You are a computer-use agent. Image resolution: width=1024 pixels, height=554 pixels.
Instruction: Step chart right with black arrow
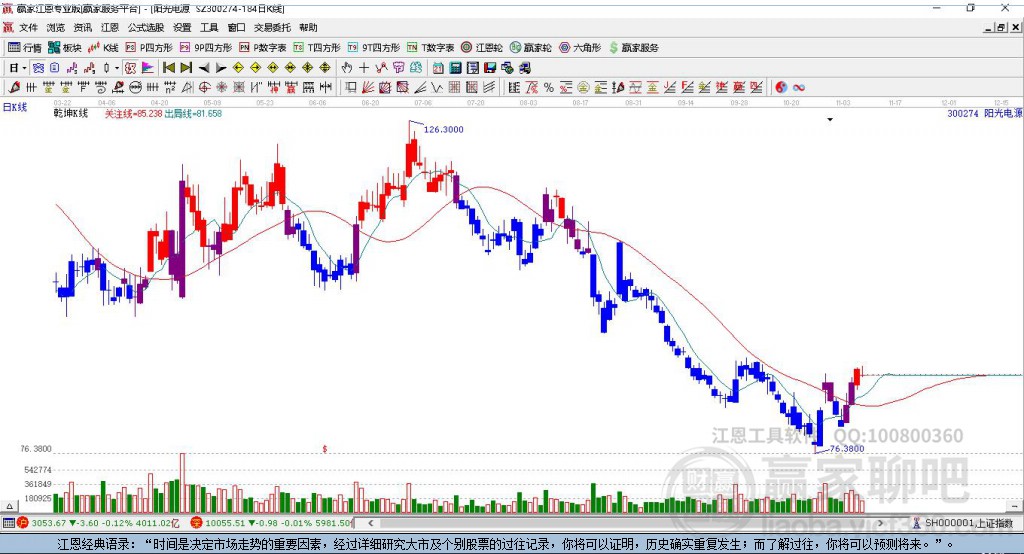[221, 68]
